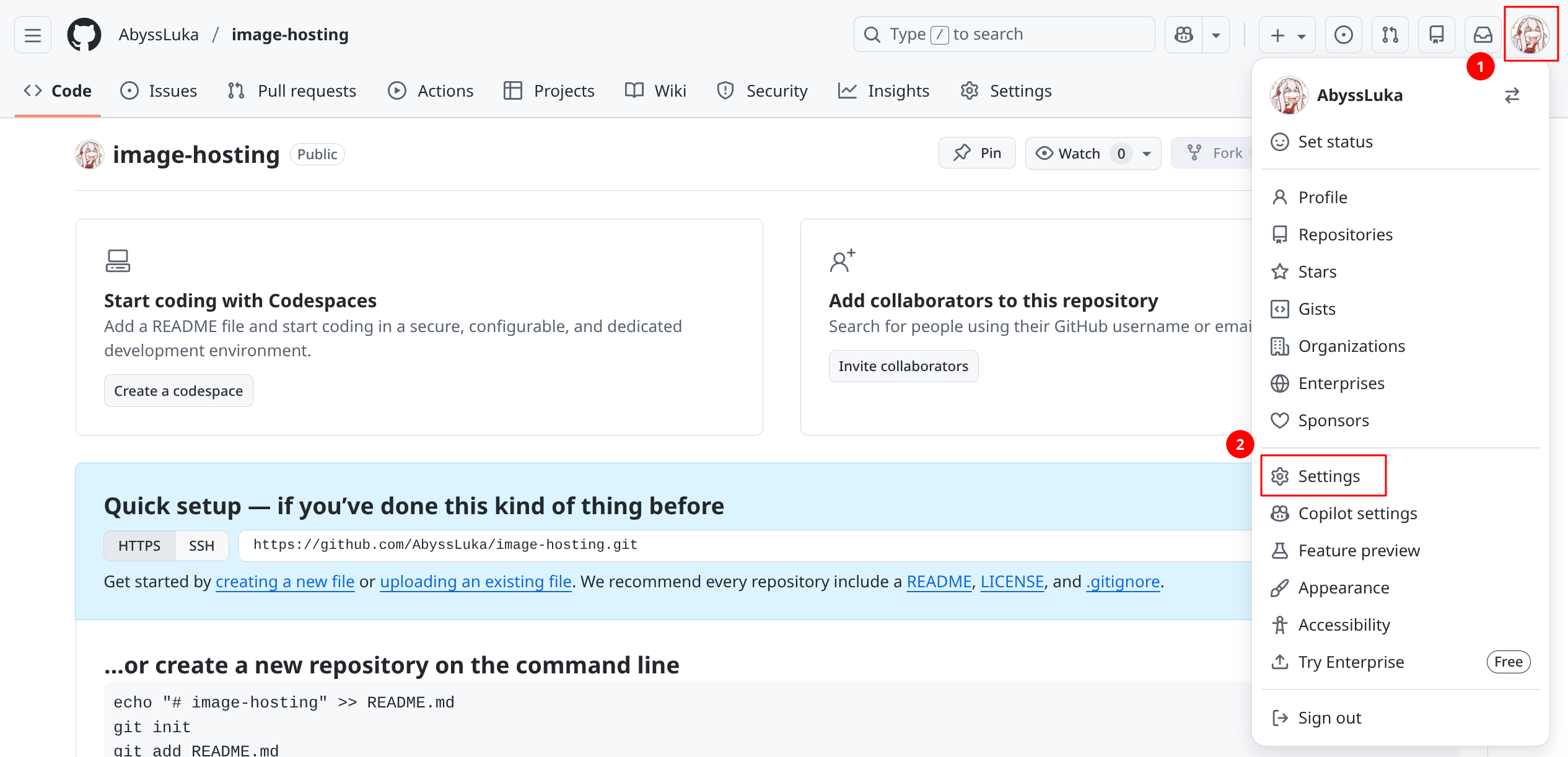Screen dimensions: 1568x757
Task: Open pull requests icon in header
Action: click(x=1390, y=35)
